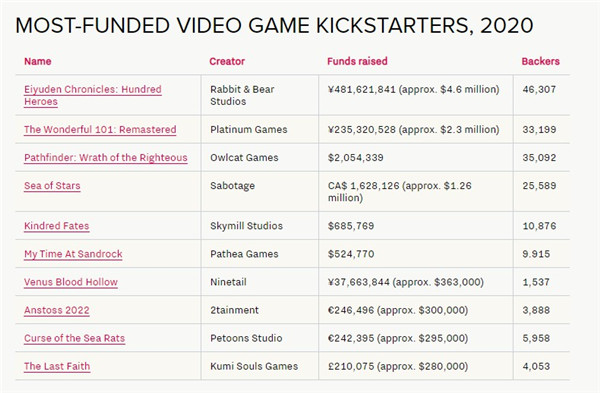Click the Anstoss 2022 link

(x=57, y=310)
